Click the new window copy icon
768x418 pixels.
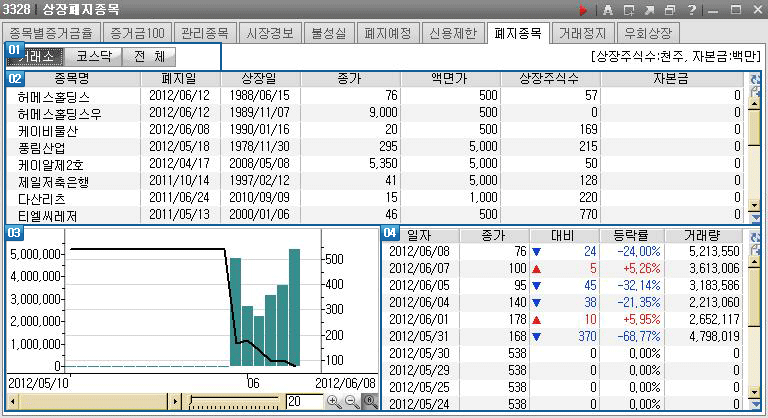[x=629, y=10]
